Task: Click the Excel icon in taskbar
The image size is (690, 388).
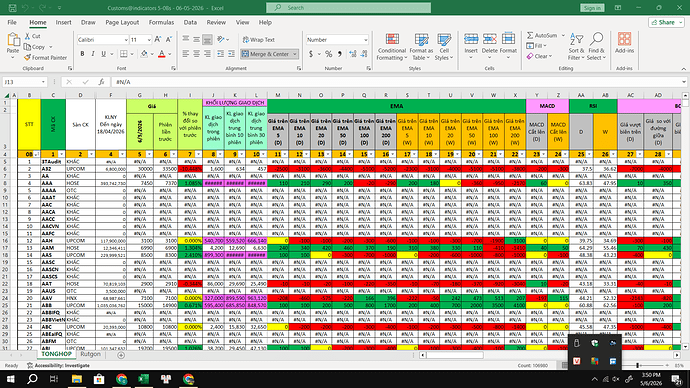Action: (143, 379)
